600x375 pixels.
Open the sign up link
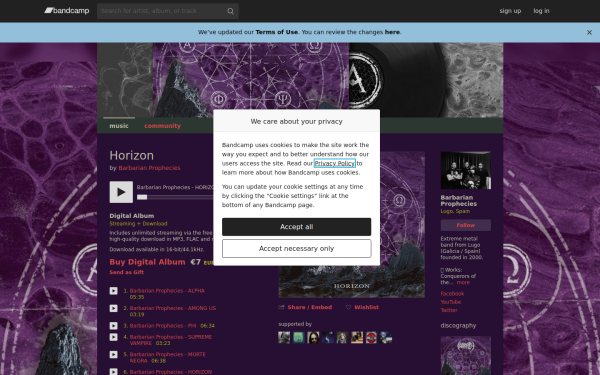pos(510,11)
